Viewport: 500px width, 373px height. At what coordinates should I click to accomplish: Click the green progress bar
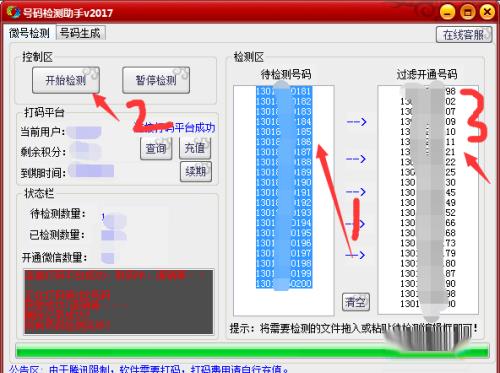coord(252,352)
